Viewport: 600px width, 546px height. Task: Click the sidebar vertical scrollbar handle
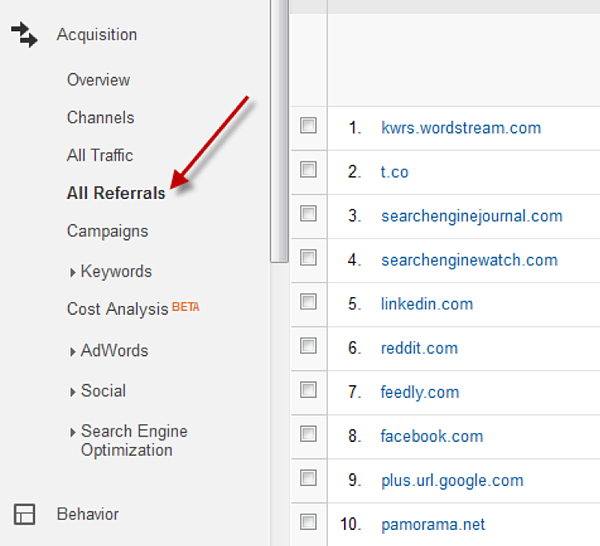coord(279,130)
